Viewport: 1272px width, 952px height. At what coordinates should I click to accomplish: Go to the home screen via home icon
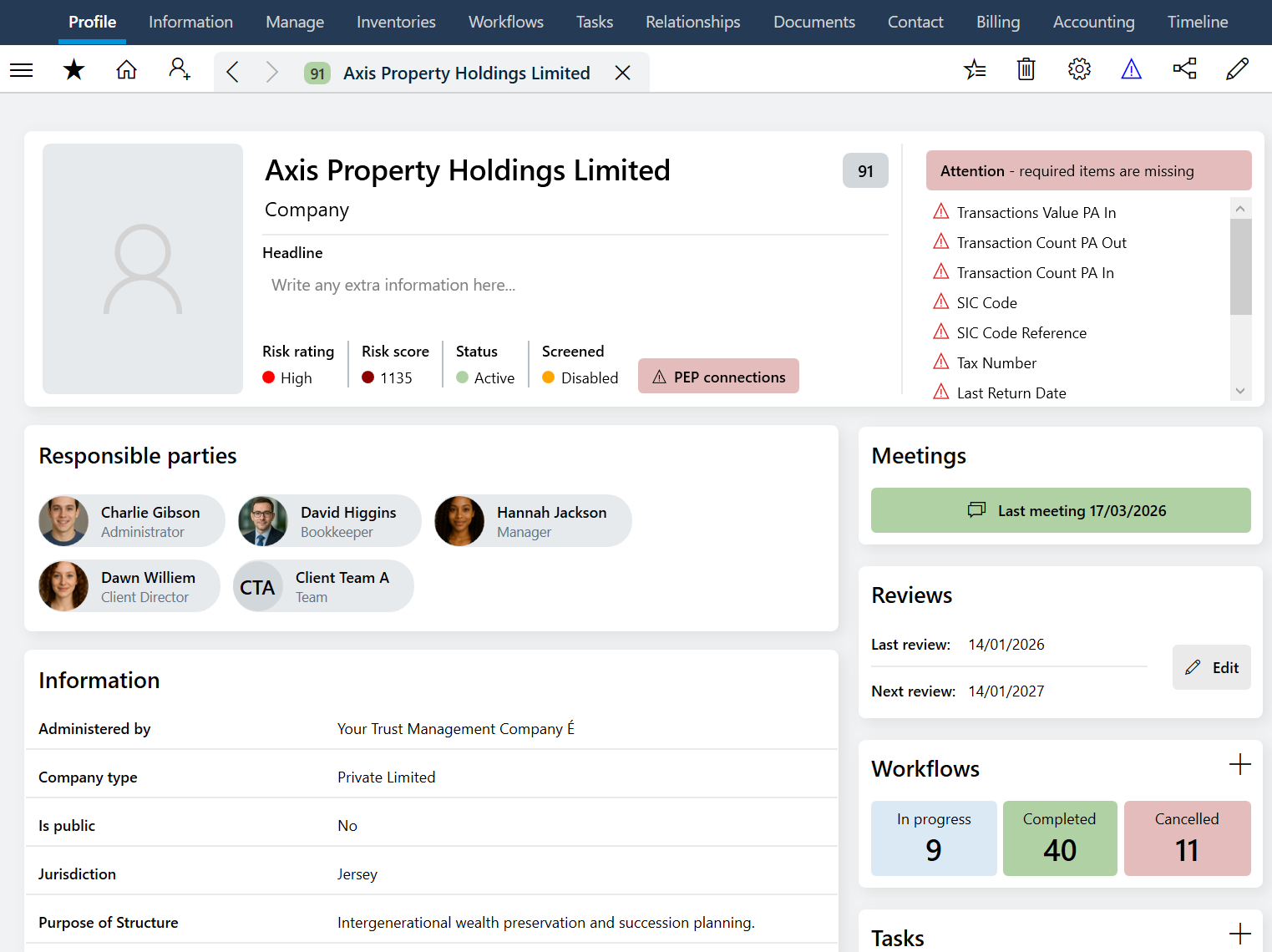coord(126,69)
